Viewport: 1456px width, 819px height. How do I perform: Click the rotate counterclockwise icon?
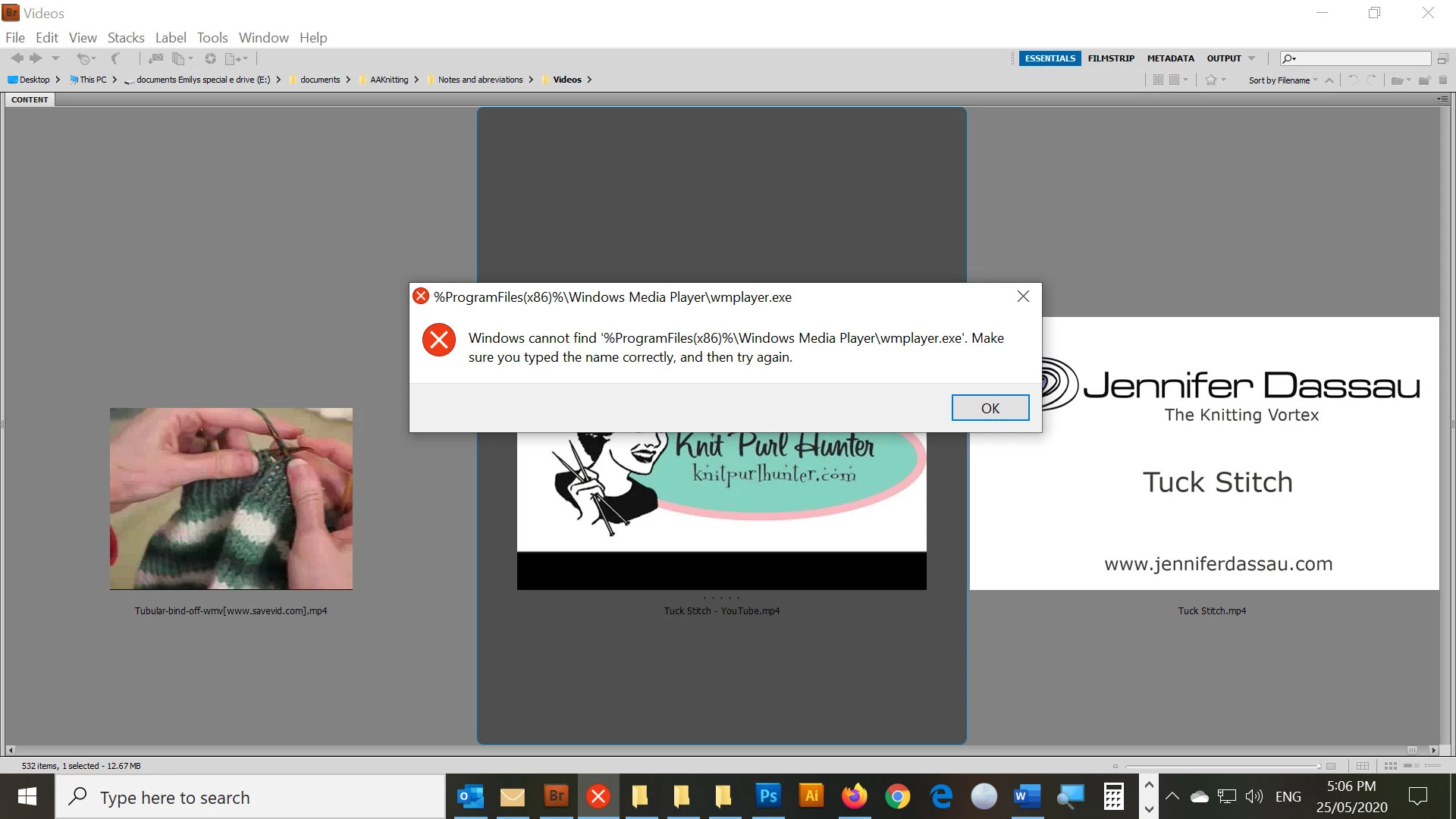point(1353,80)
